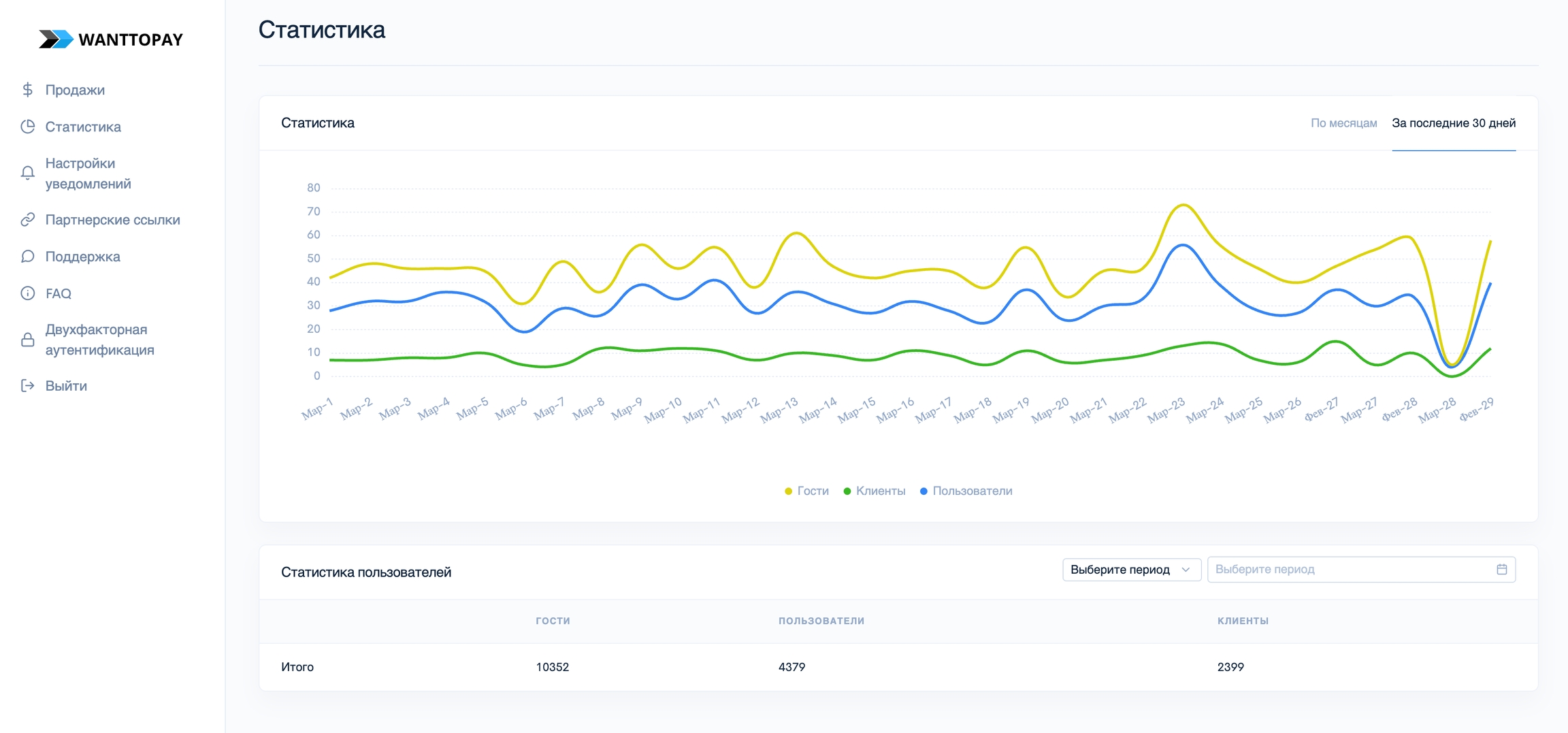
Task: Toggle Клиенты series in chart legend
Action: pos(875,491)
